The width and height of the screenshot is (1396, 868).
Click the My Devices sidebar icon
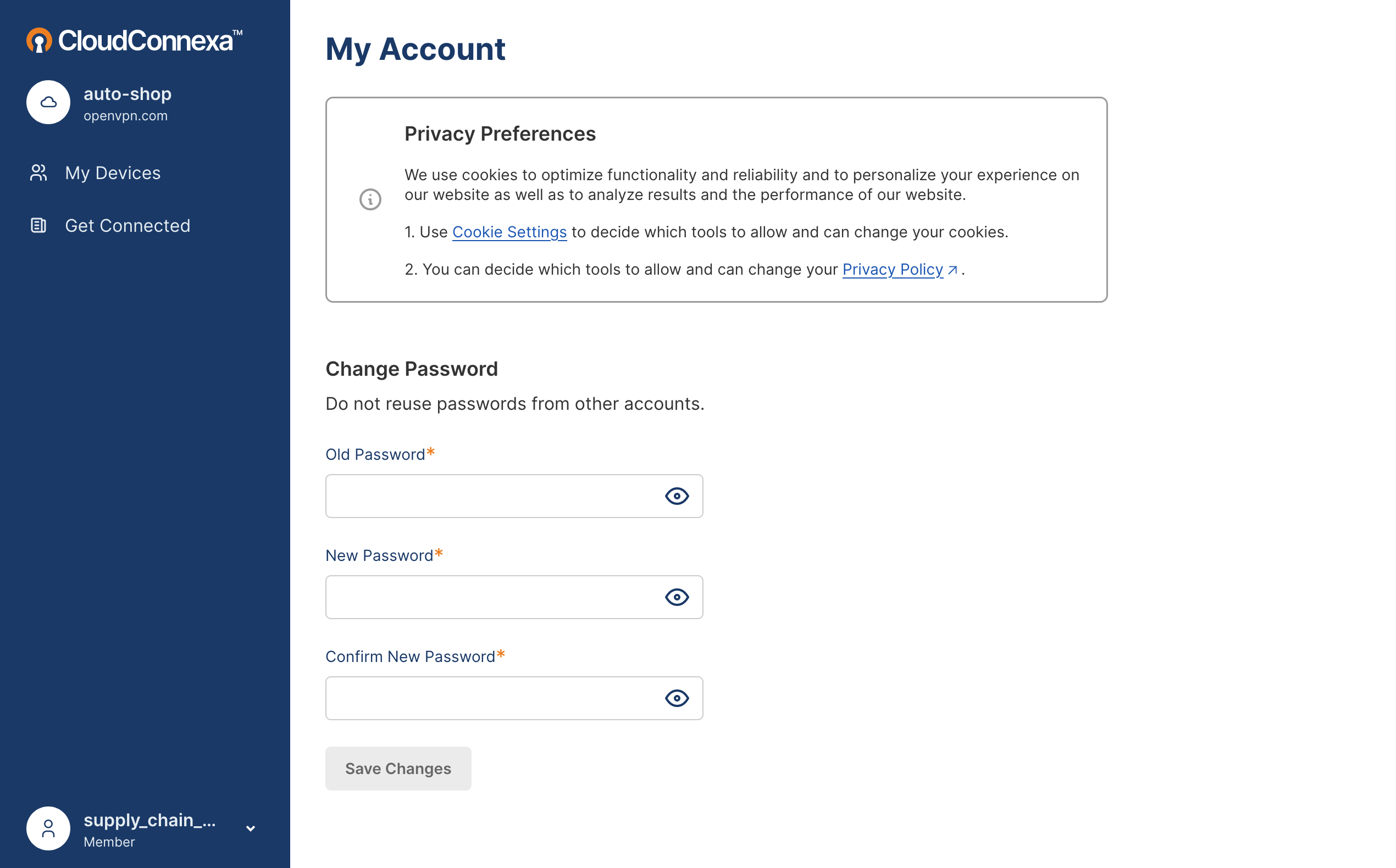click(x=38, y=172)
